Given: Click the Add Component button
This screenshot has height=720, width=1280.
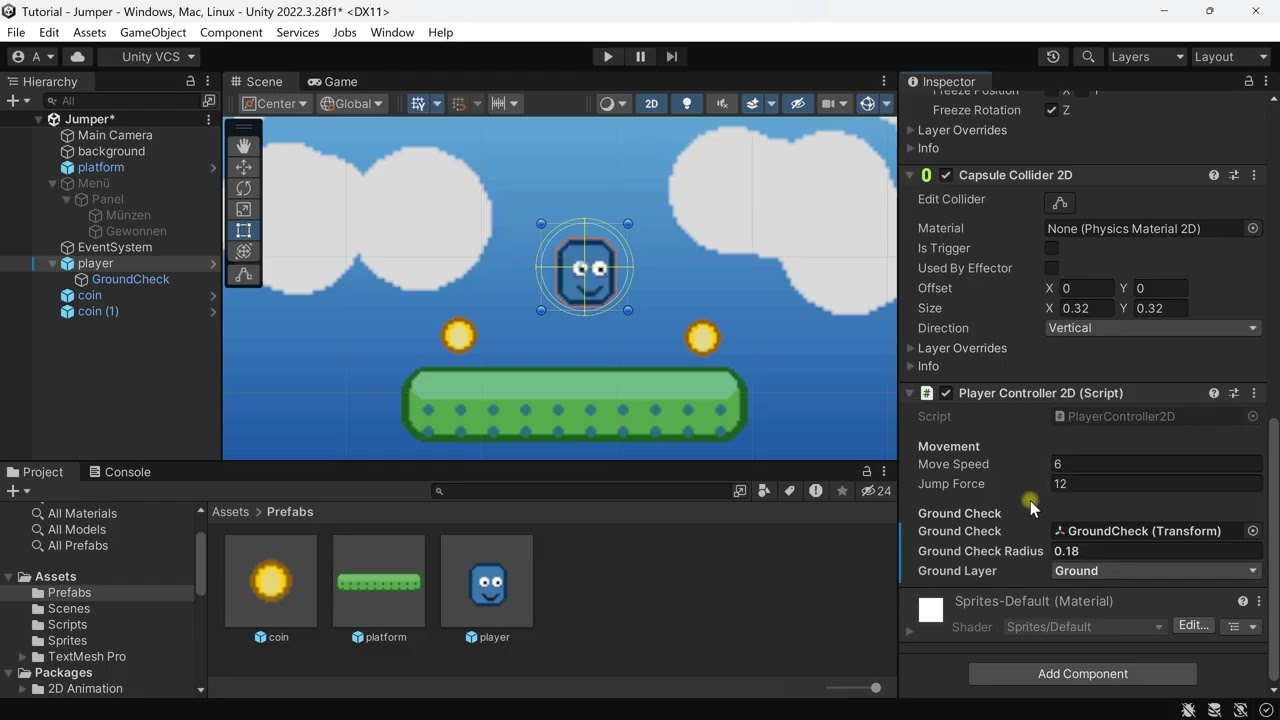Looking at the screenshot, I should pos(1082,674).
